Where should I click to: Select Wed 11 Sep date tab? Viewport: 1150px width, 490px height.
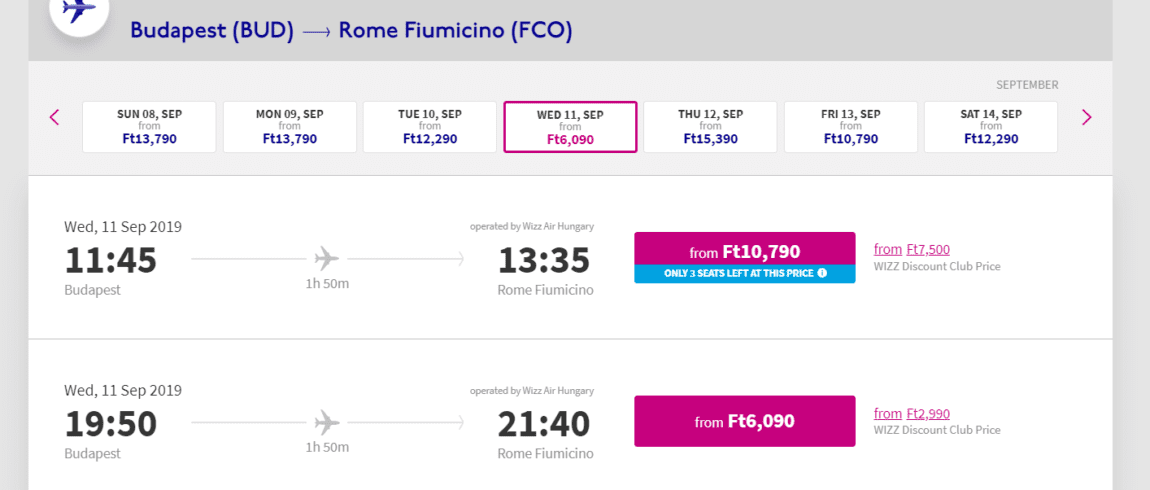570,127
